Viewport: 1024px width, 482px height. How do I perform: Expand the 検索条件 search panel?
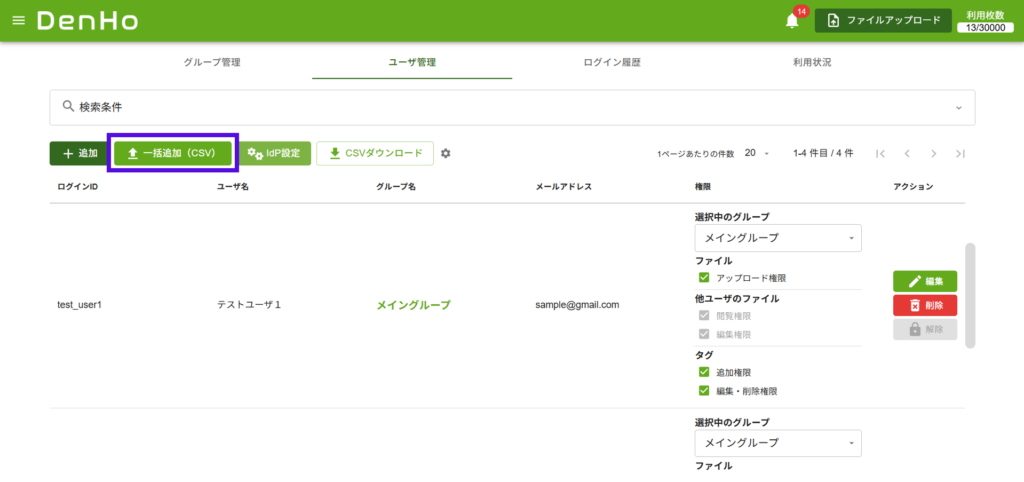(512, 107)
